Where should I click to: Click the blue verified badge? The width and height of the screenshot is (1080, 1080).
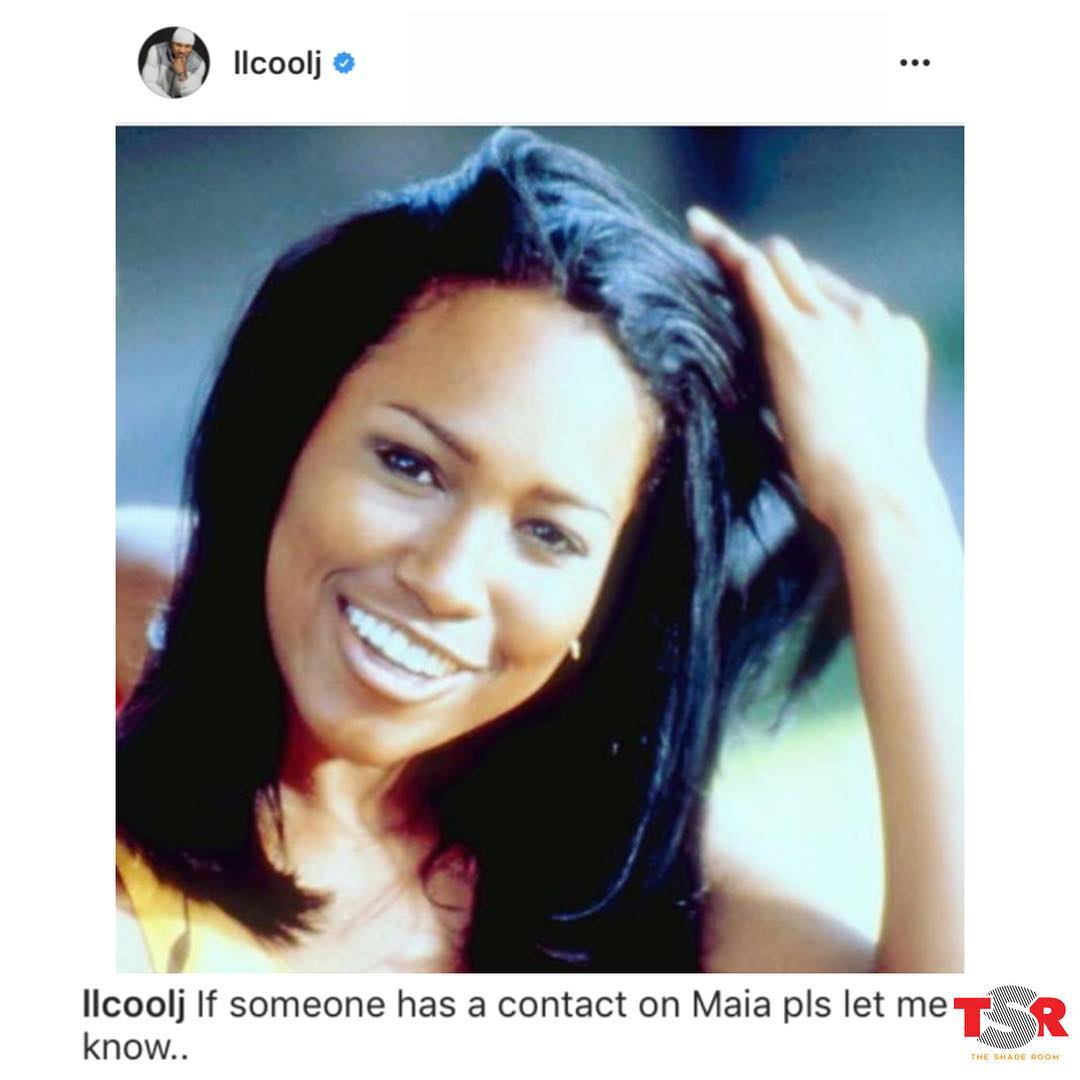tap(344, 63)
